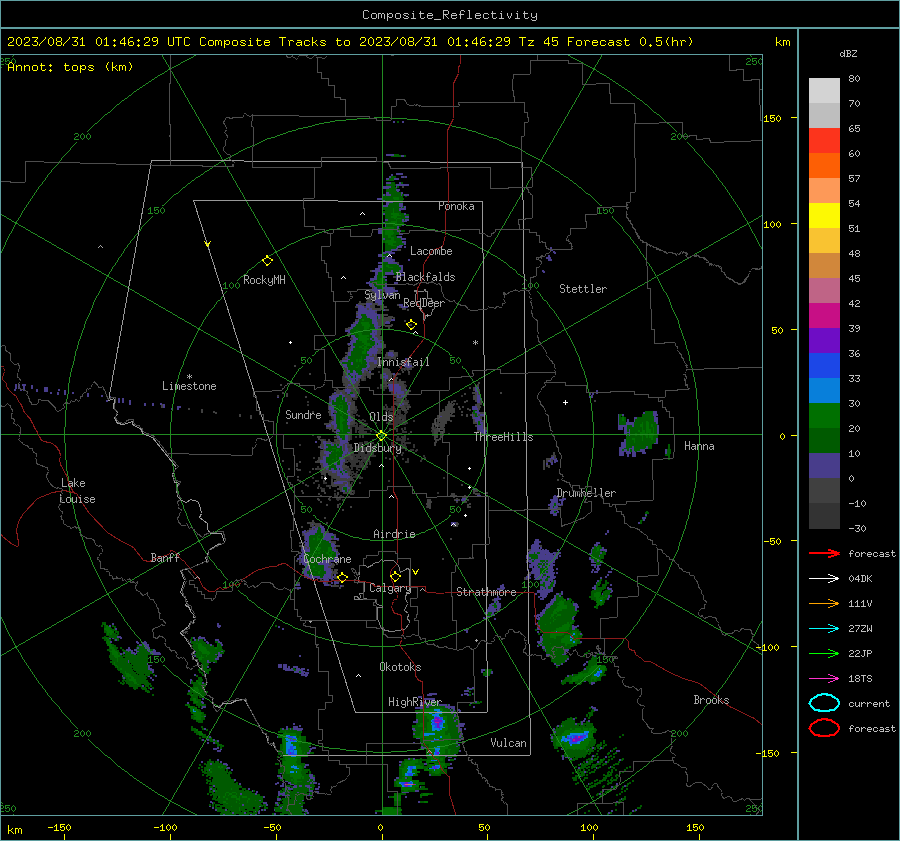Click the green storm cell near Hanna
Screen dimensions: 900x841
click(x=639, y=433)
